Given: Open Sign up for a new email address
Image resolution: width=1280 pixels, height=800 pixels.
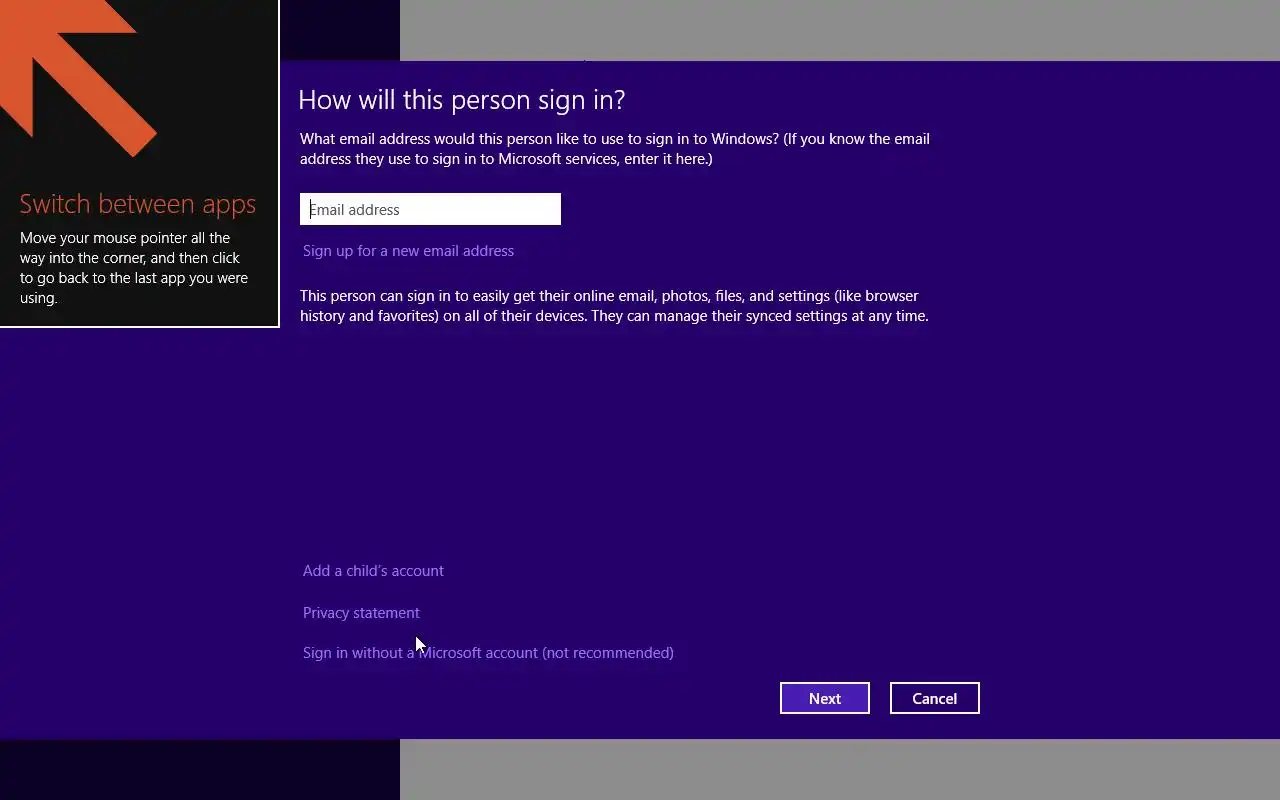Looking at the screenshot, I should [408, 251].
